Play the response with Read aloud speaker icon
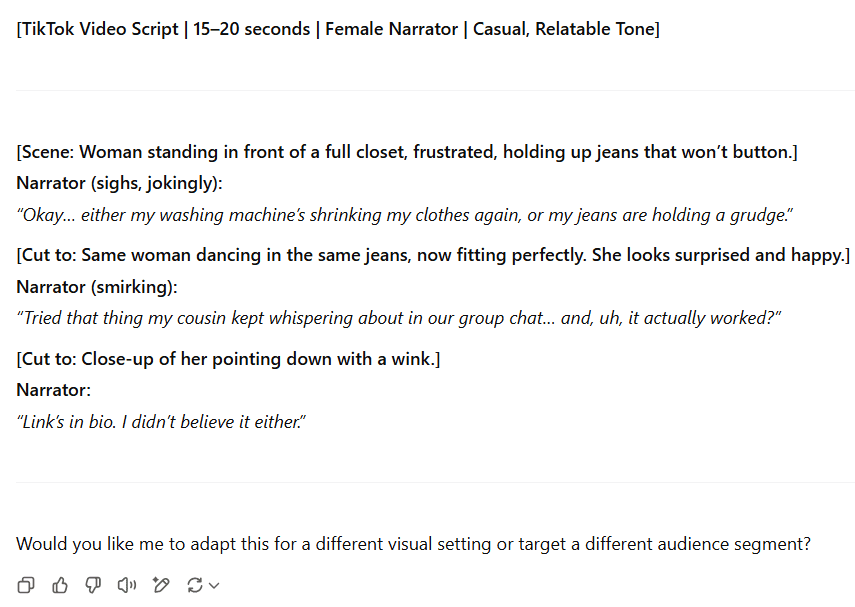Viewport: 855px width, 607px height. click(127, 585)
